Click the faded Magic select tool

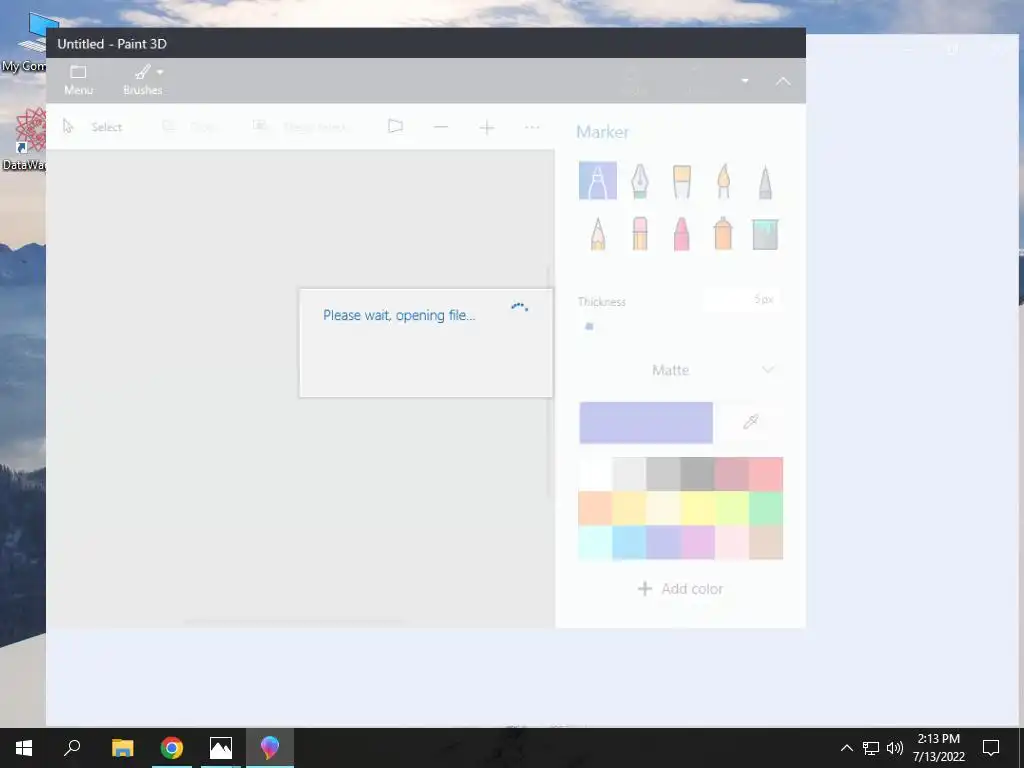[301, 127]
